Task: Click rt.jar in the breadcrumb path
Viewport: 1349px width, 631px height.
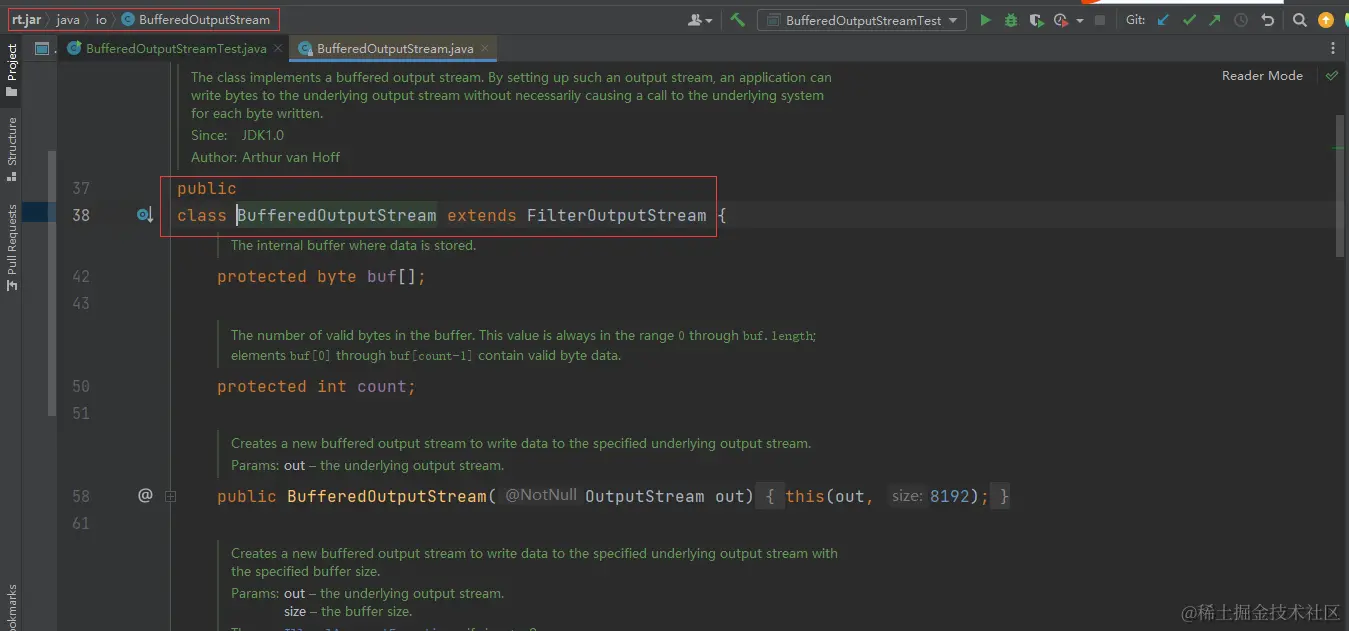Action: coord(27,20)
